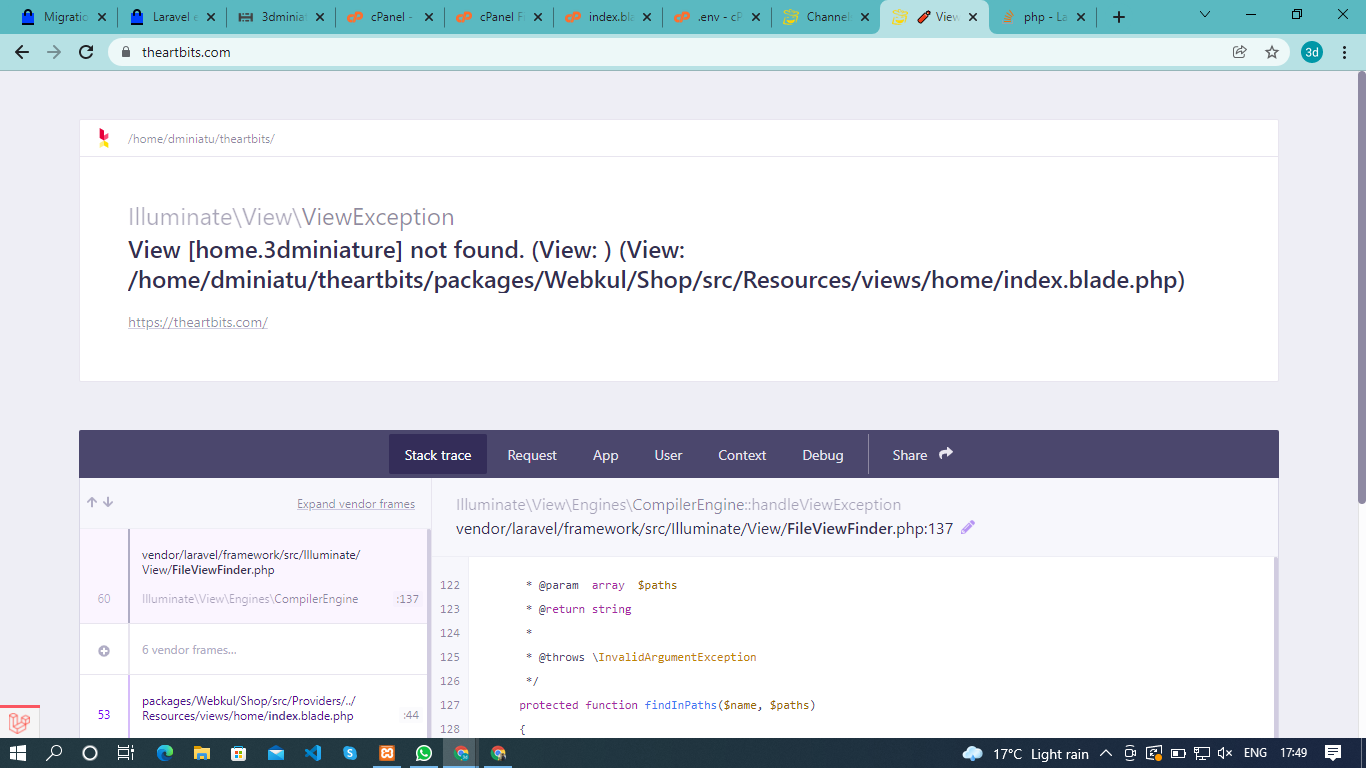Close the active View tab
Image resolution: width=1366 pixels, height=768 pixels.
(973, 17)
